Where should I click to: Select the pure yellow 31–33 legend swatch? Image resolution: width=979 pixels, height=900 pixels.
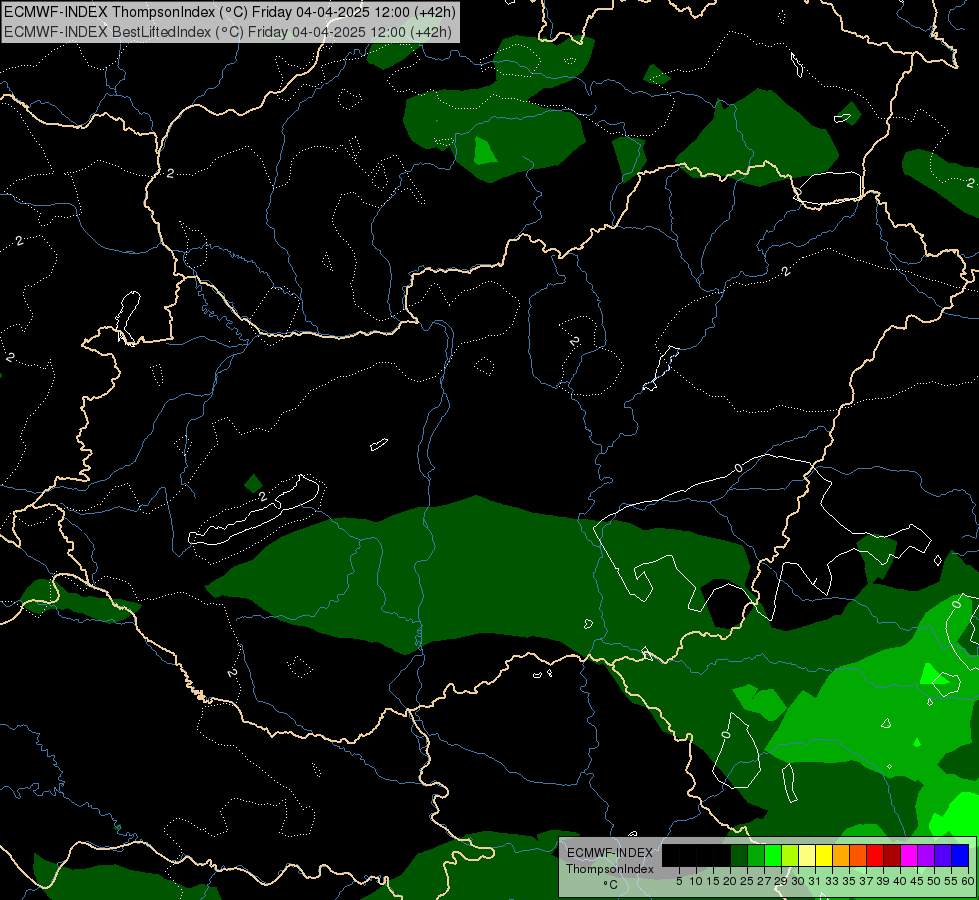click(824, 855)
